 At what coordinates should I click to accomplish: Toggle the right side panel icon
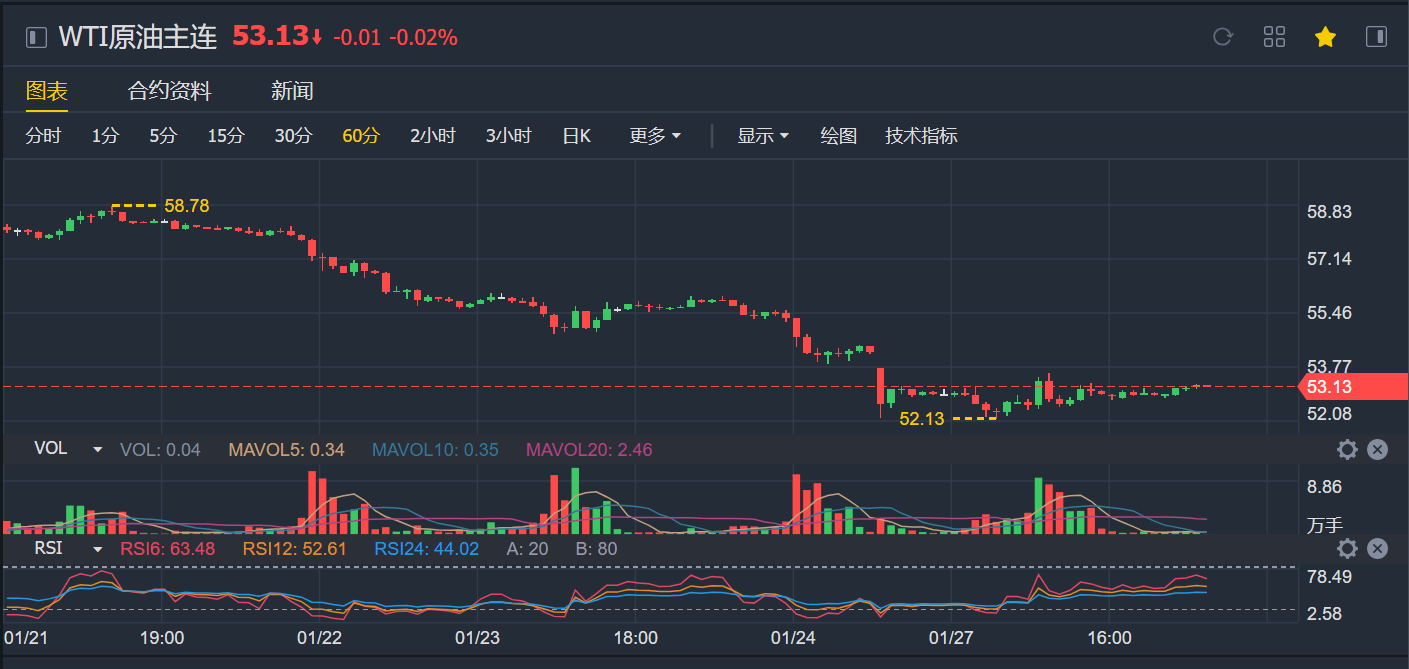(1376, 37)
